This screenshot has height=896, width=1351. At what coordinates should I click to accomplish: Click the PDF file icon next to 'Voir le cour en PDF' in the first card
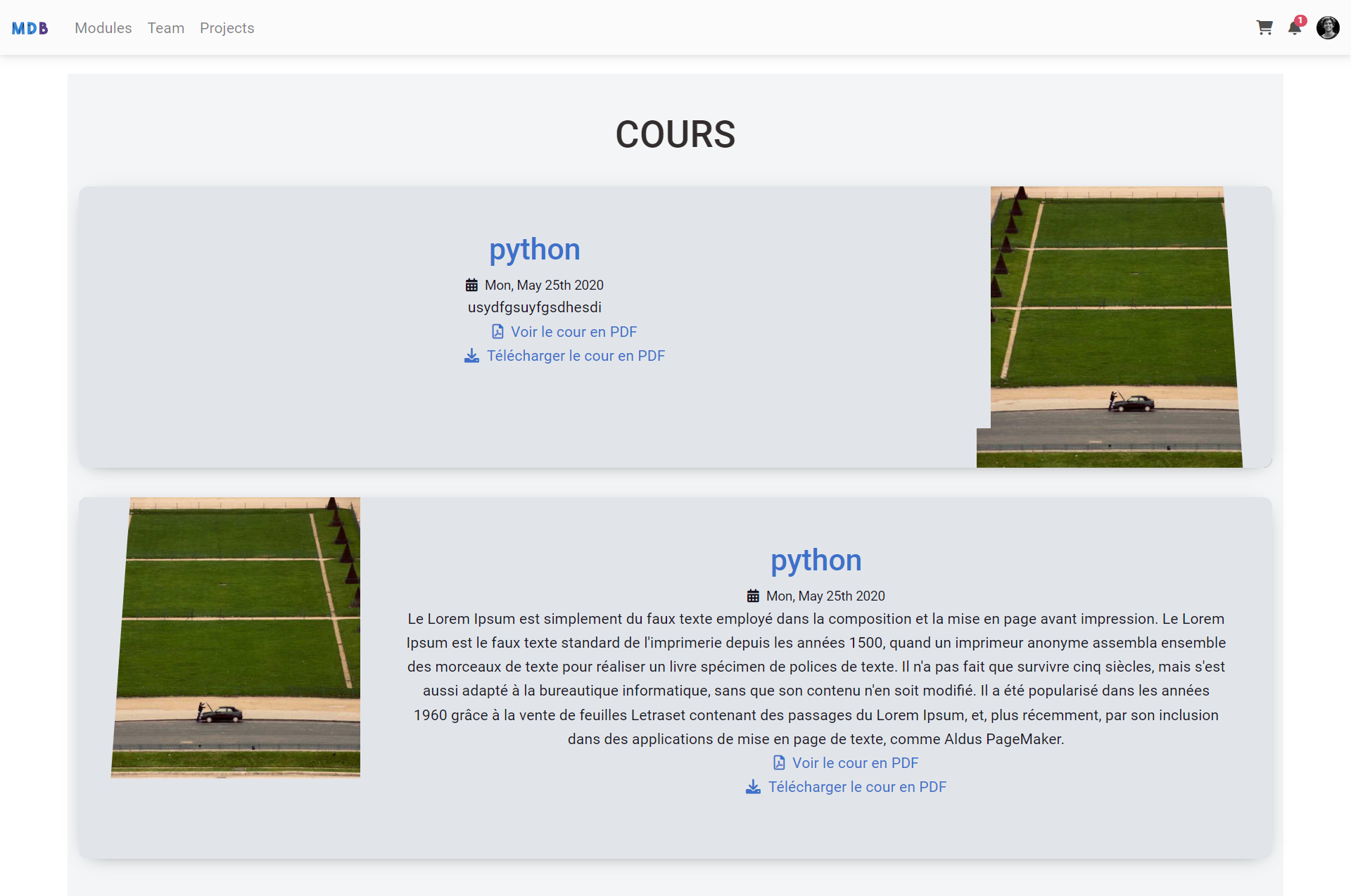497,331
